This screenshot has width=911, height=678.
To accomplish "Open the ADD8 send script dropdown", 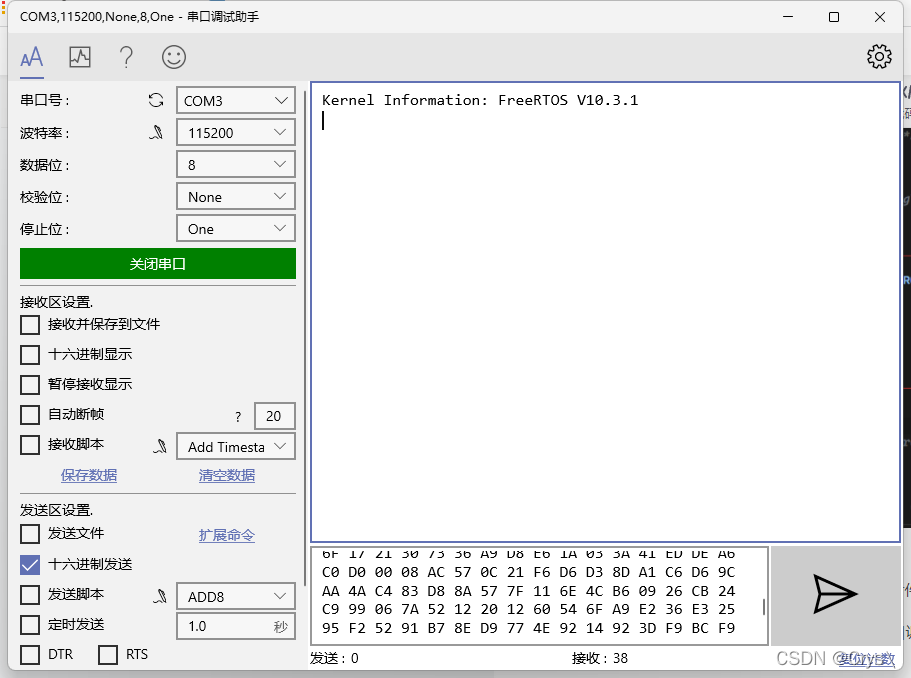I will (x=236, y=597).
